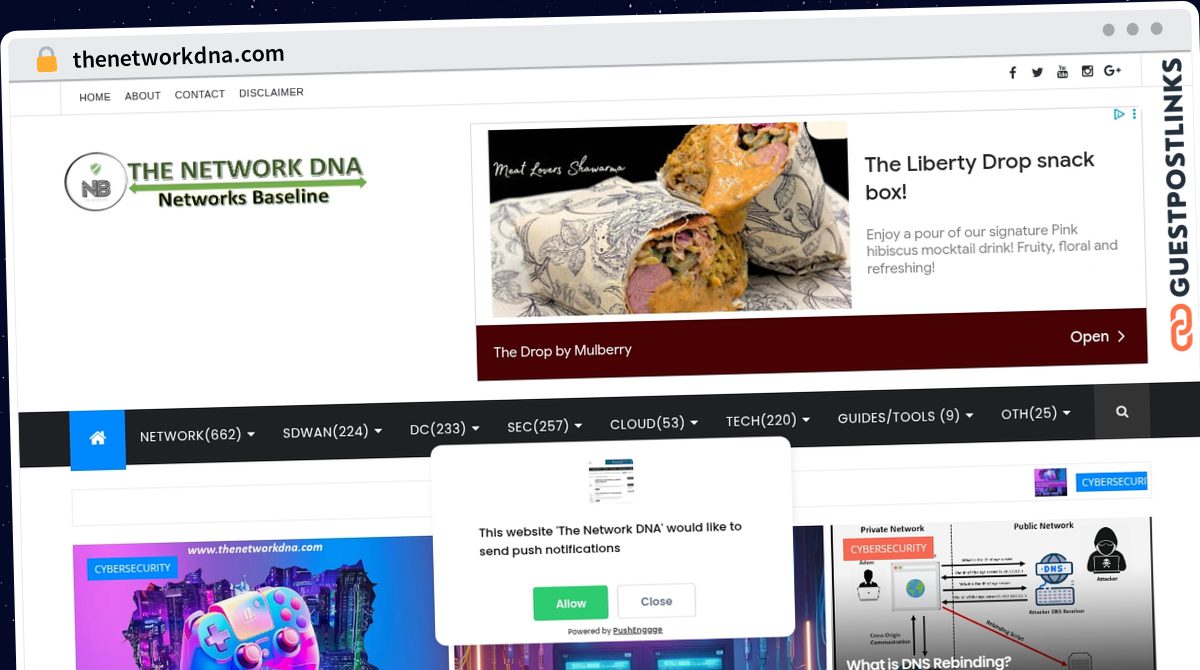Click the ad choices info icon
The image size is (1200, 670).
click(x=1120, y=115)
